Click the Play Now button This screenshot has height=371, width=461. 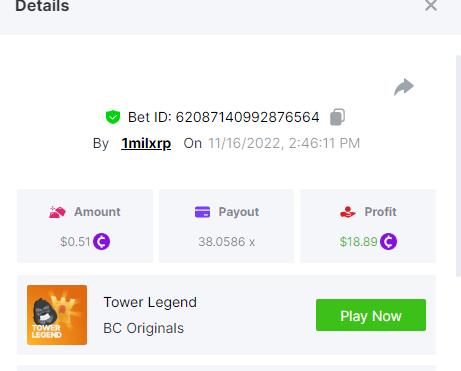371,315
